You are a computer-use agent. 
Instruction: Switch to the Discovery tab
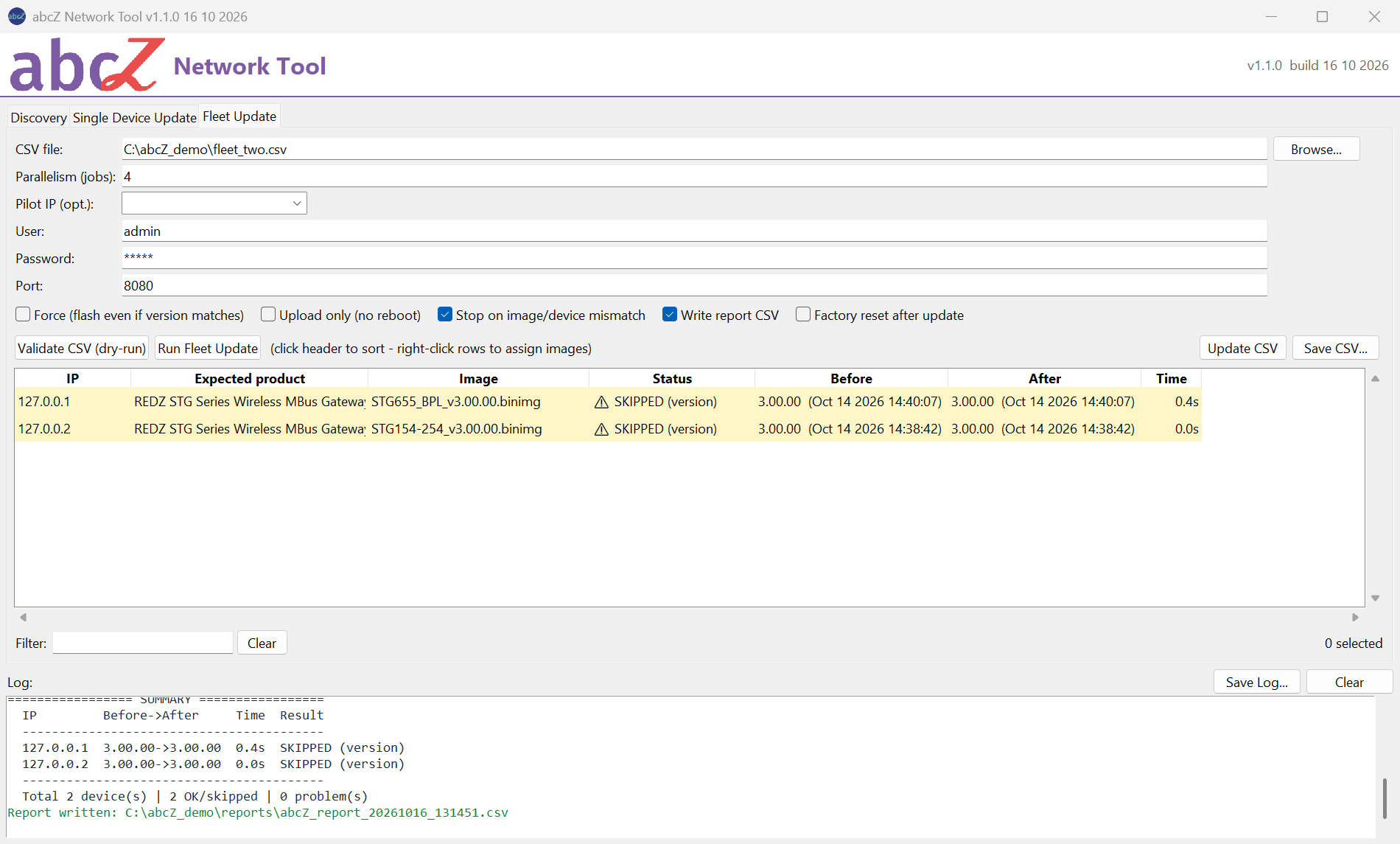click(x=38, y=117)
